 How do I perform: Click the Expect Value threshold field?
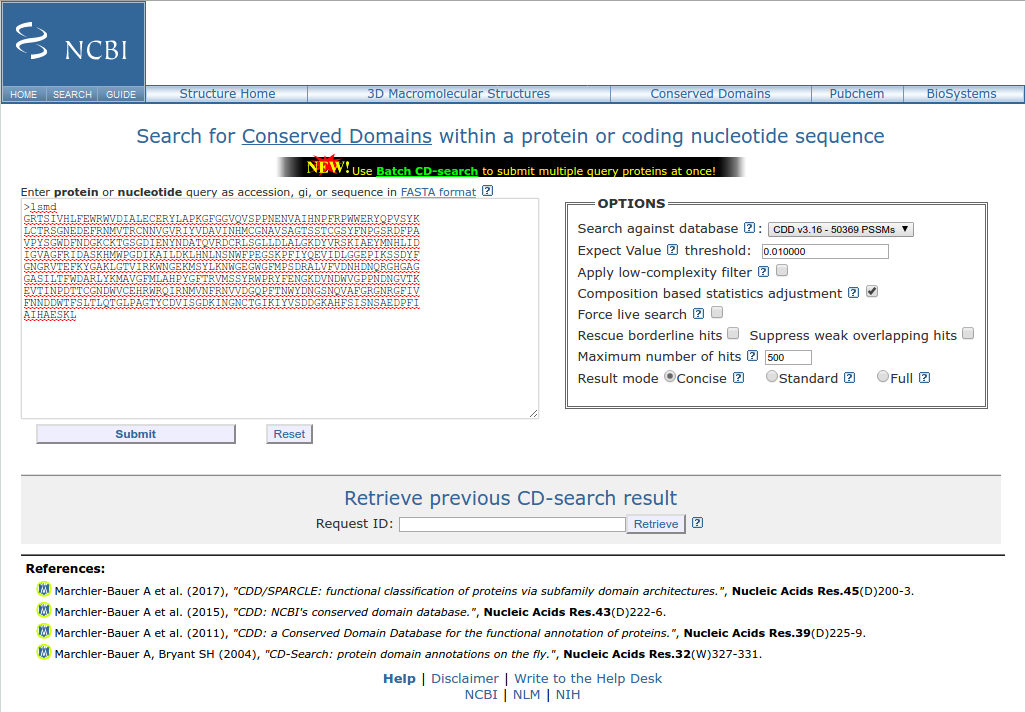click(825, 251)
